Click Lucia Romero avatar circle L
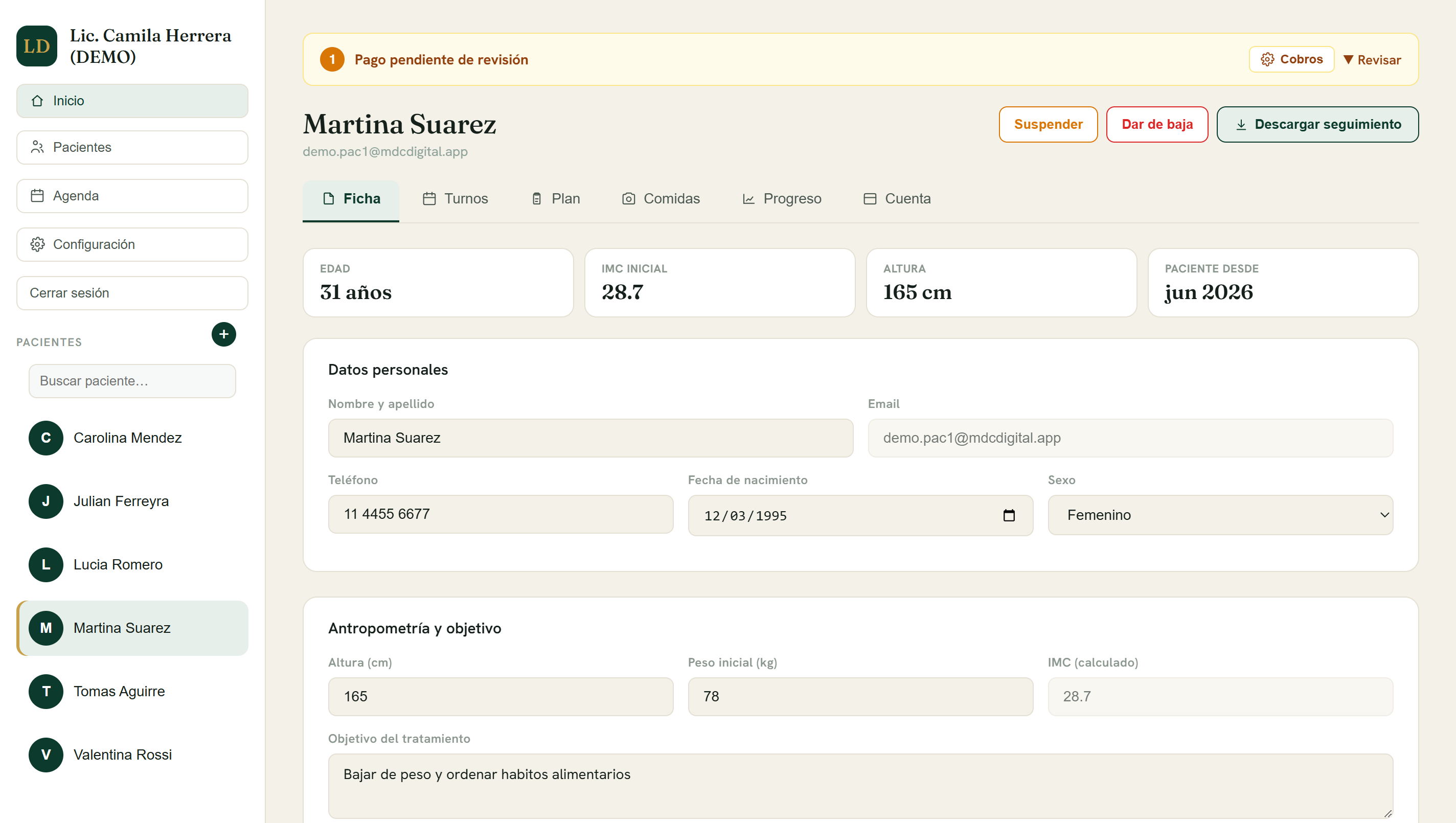 46,564
